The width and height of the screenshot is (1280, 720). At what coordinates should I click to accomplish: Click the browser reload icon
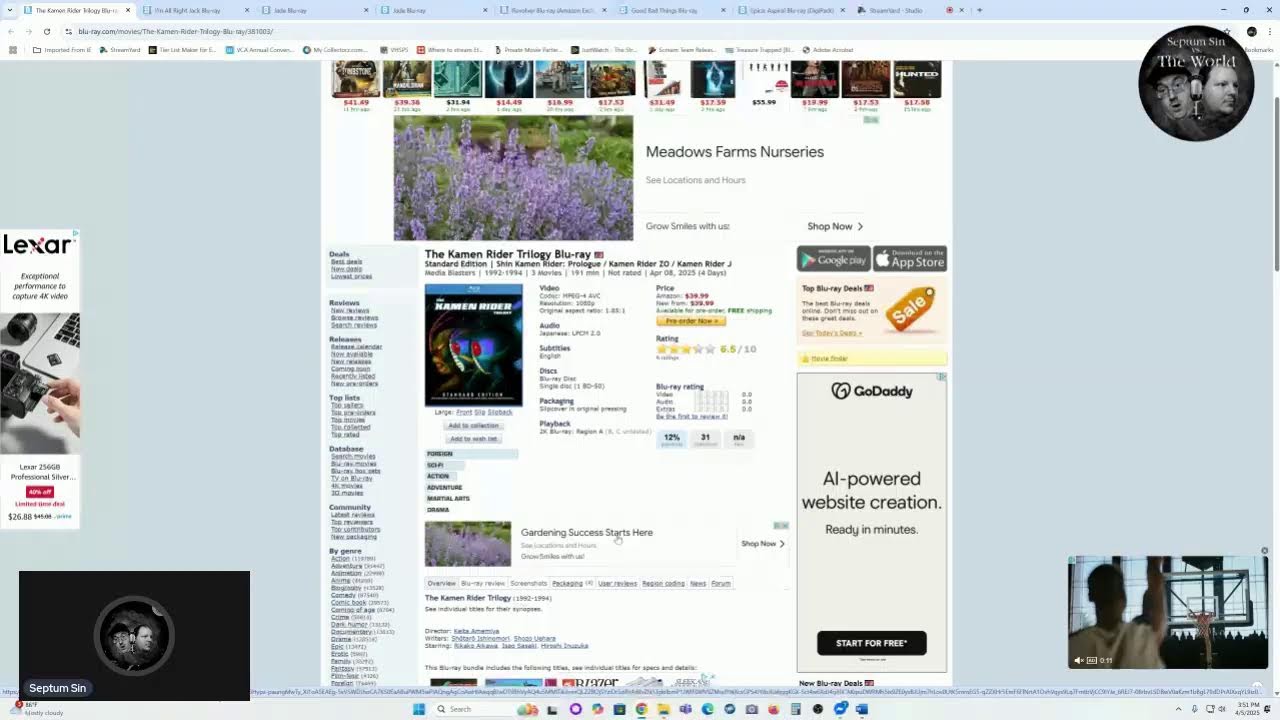click(x=46, y=31)
